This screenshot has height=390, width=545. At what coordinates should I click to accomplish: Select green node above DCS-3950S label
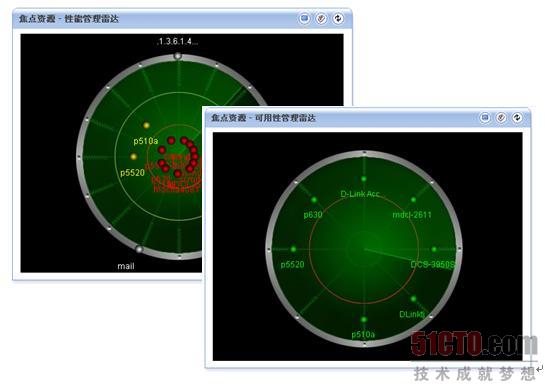click(434, 249)
